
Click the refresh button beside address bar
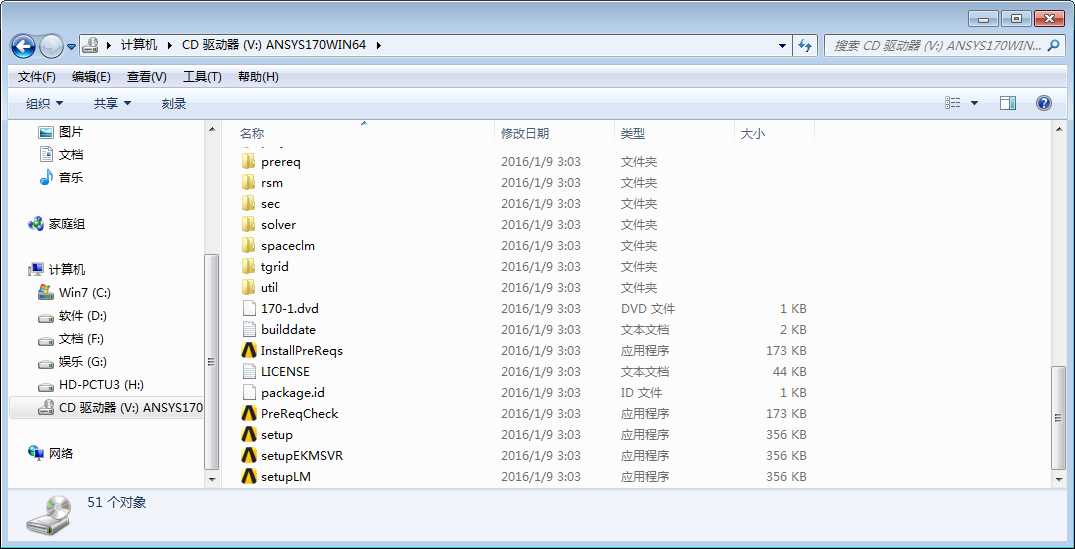(x=805, y=46)
